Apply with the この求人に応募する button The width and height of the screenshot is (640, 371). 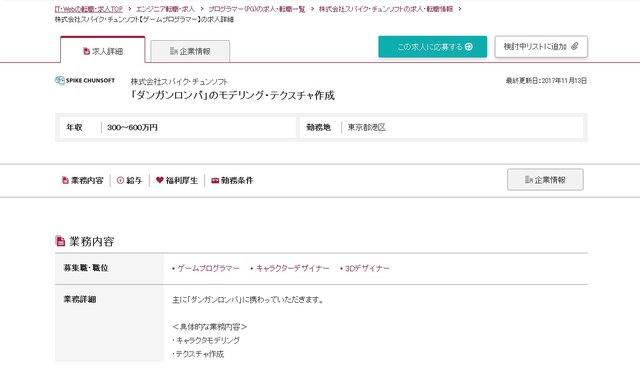point(433,47)
